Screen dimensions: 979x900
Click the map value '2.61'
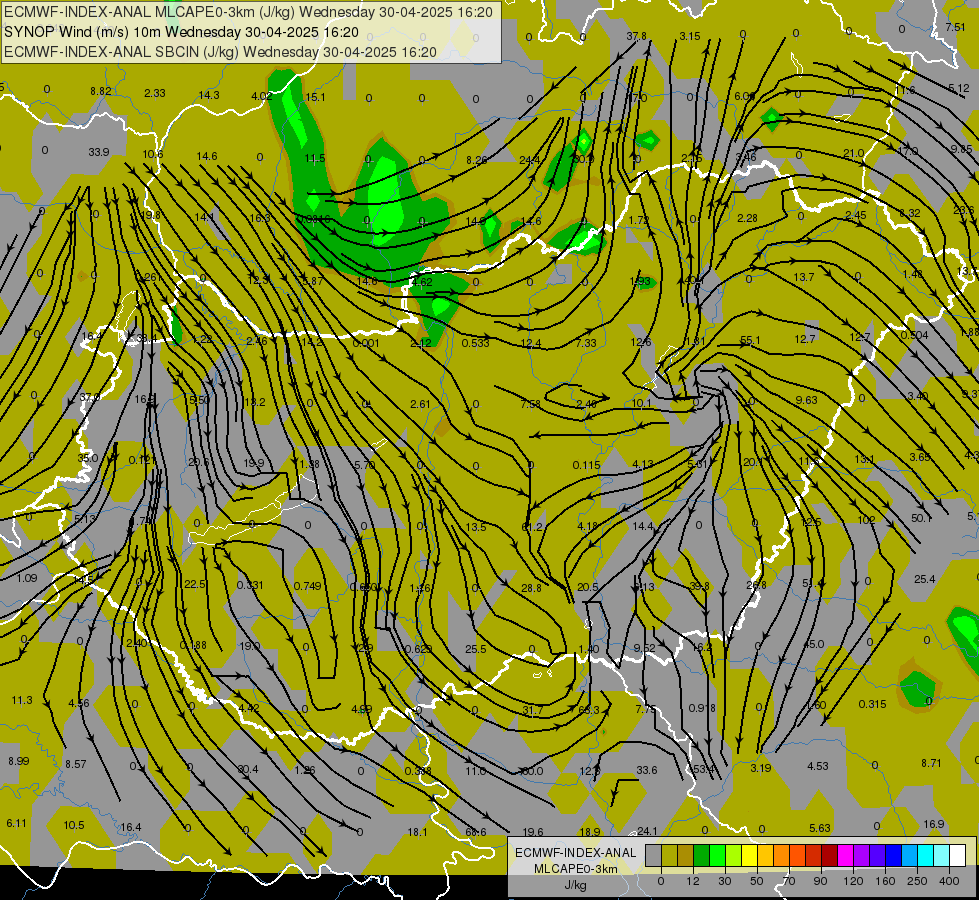click(x=420, y=404)
